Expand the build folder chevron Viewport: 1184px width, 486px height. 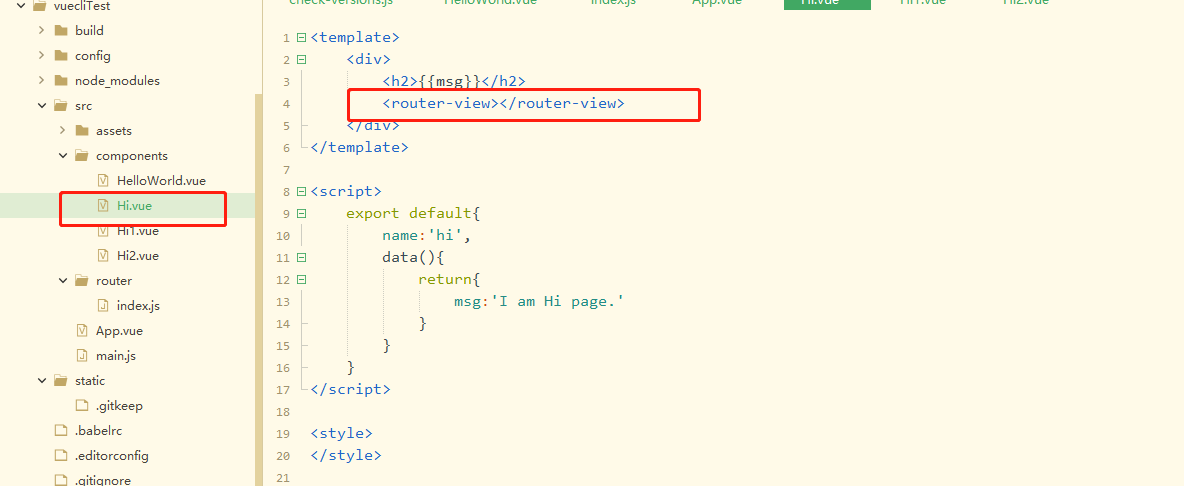point(42,31)
